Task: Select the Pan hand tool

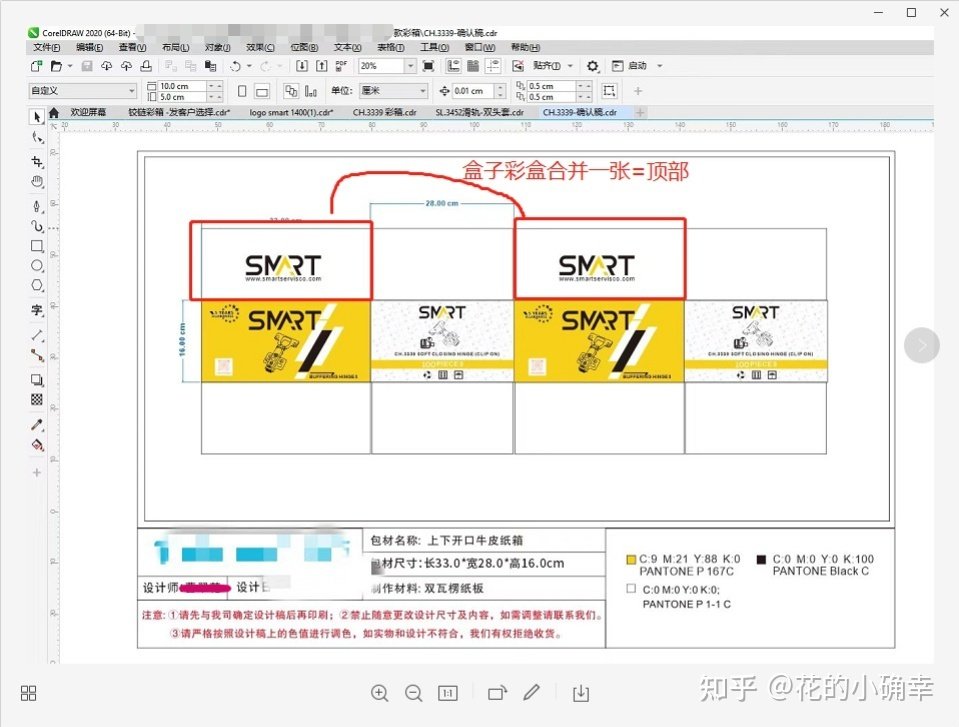Action: [x=37, y=182]
